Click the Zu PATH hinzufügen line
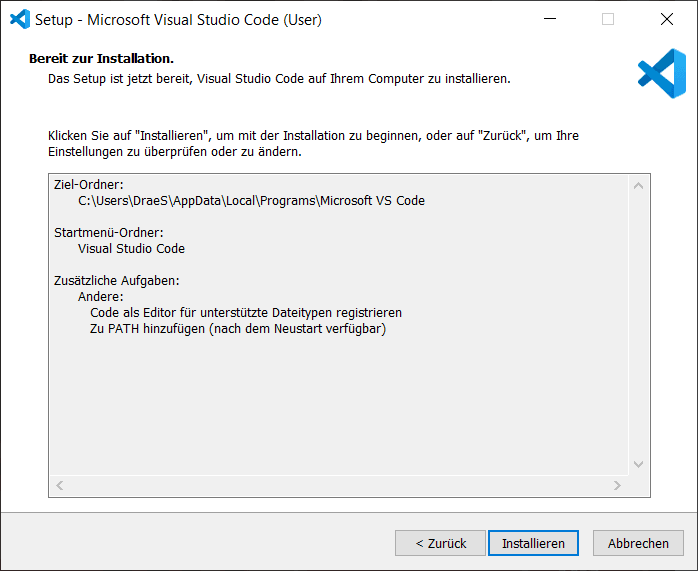This screenshot has width=698, height=571. (x=237, y=328)
